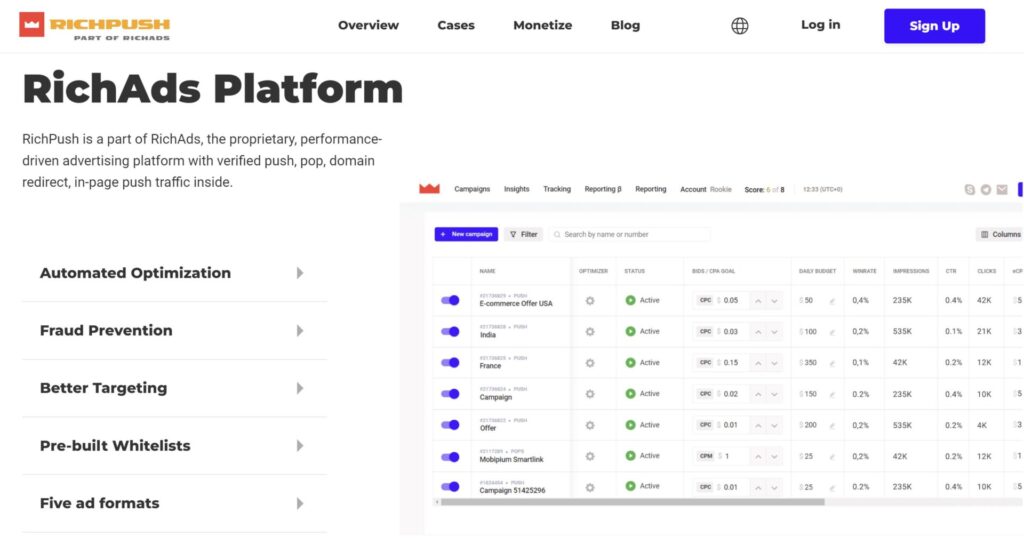Click CPC bid type for India row
The height and width of the screenshot is (560, 1024).
(x=705, y=332)
